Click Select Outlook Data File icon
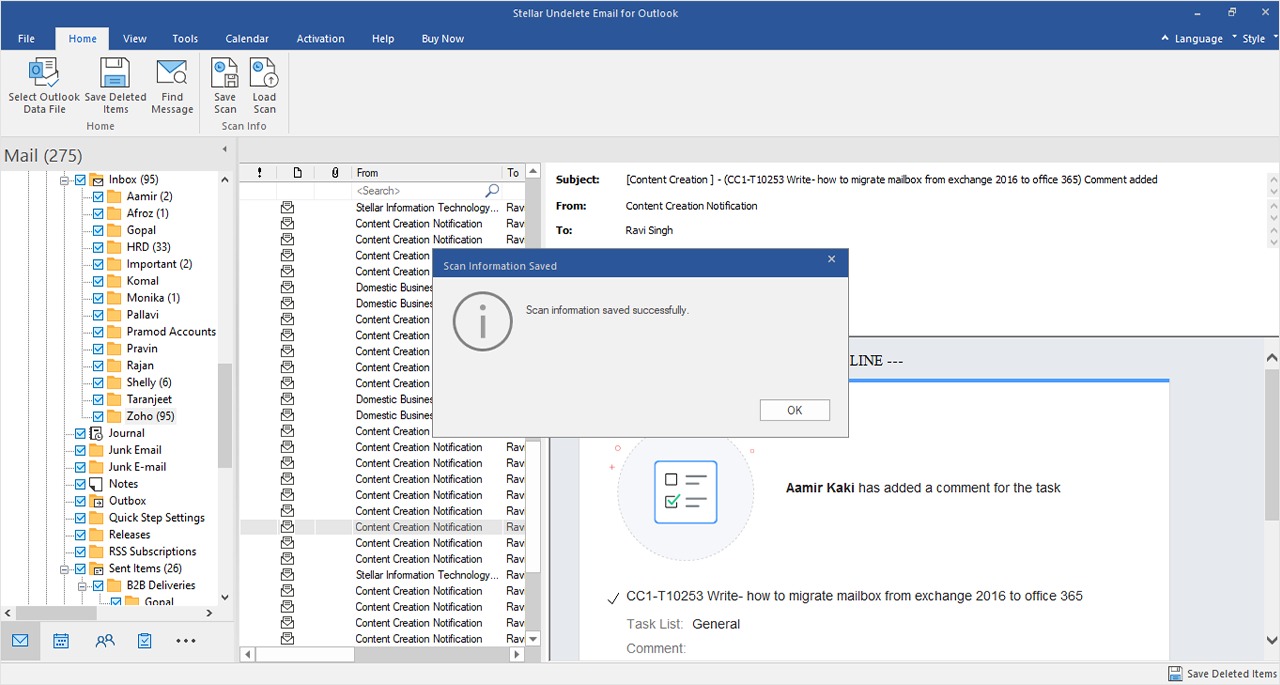Image resolution: width=1280 pixels, height=685 pixels. click(44, 73)
